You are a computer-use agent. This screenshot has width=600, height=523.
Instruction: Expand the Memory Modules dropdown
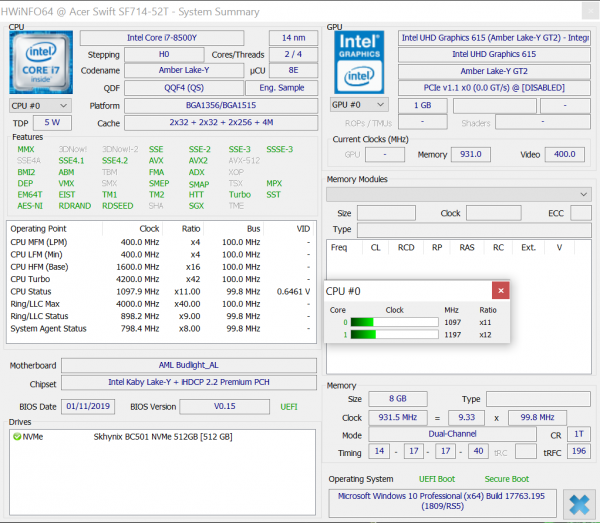(x=459, y=194)
